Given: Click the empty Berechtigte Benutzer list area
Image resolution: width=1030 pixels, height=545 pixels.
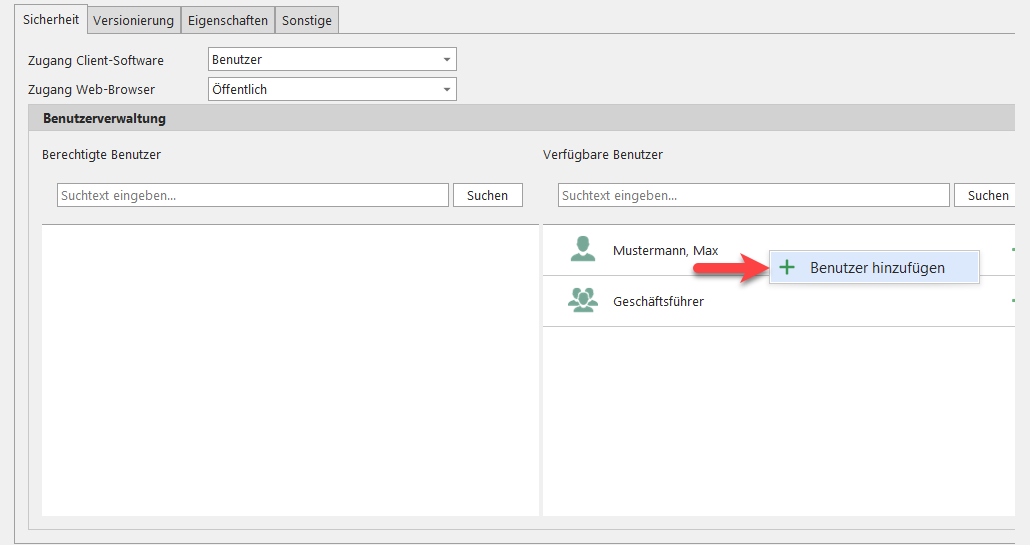Looking at the screenshot, I should pos(290,370).
